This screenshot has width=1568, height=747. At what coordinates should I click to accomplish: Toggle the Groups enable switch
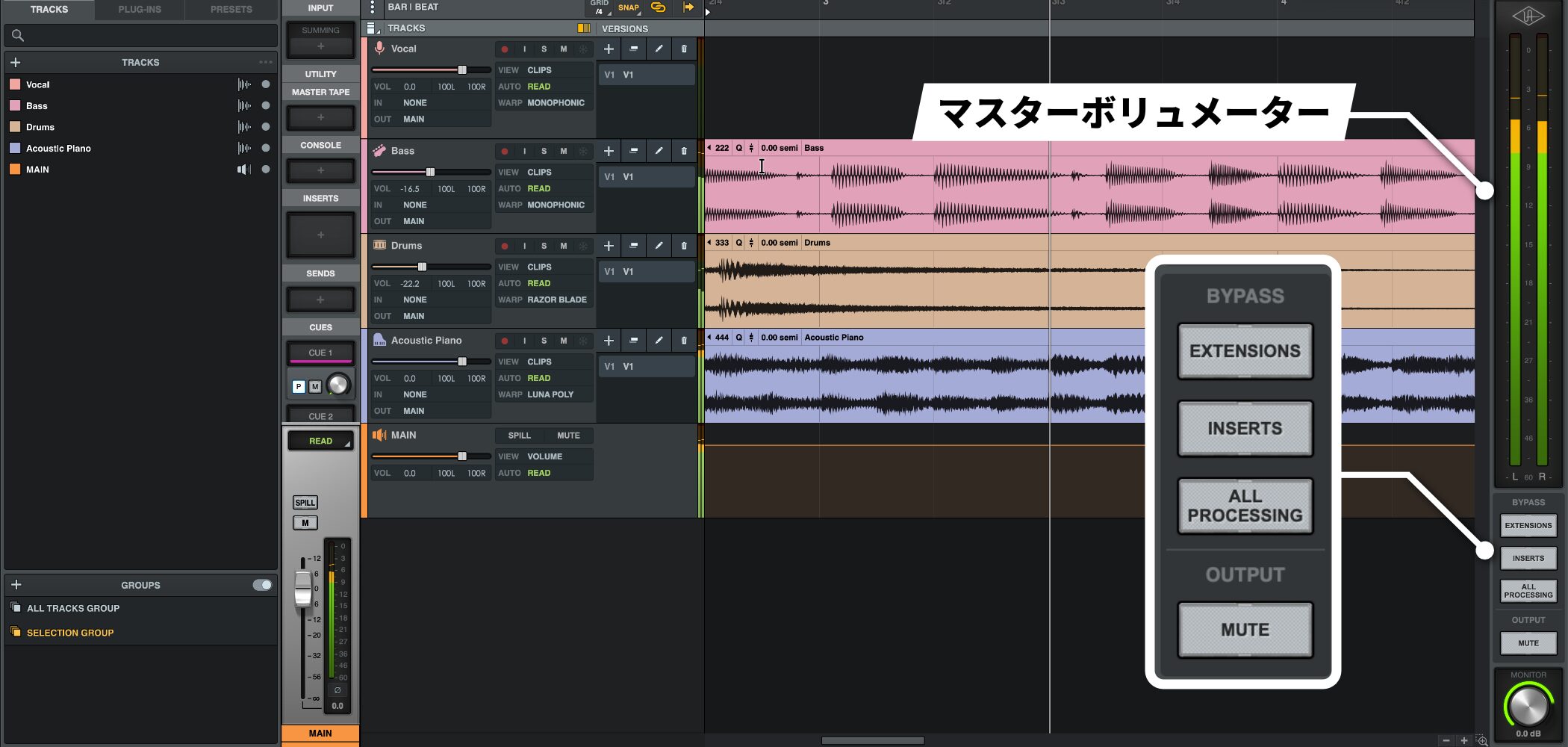coord(262,585)
